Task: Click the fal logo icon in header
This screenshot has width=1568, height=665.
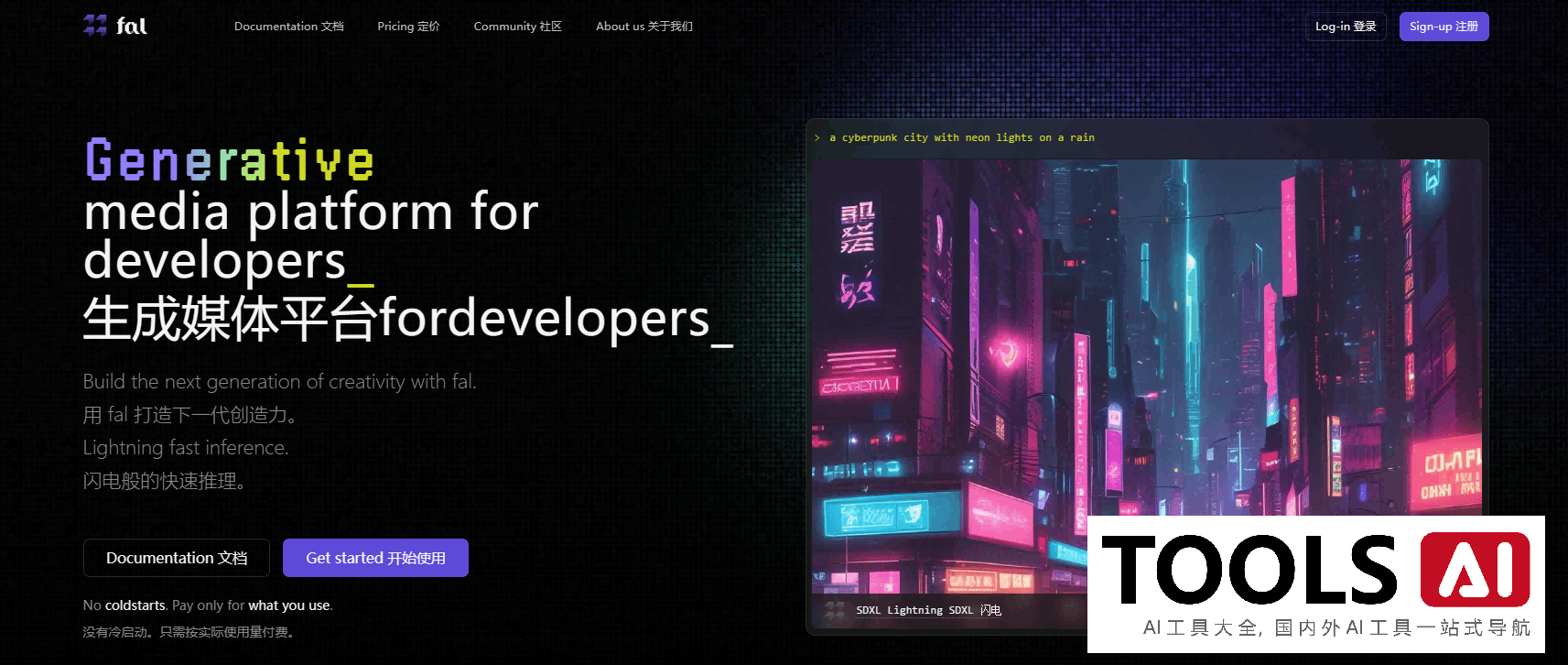Action: click(x=94, y=26)
